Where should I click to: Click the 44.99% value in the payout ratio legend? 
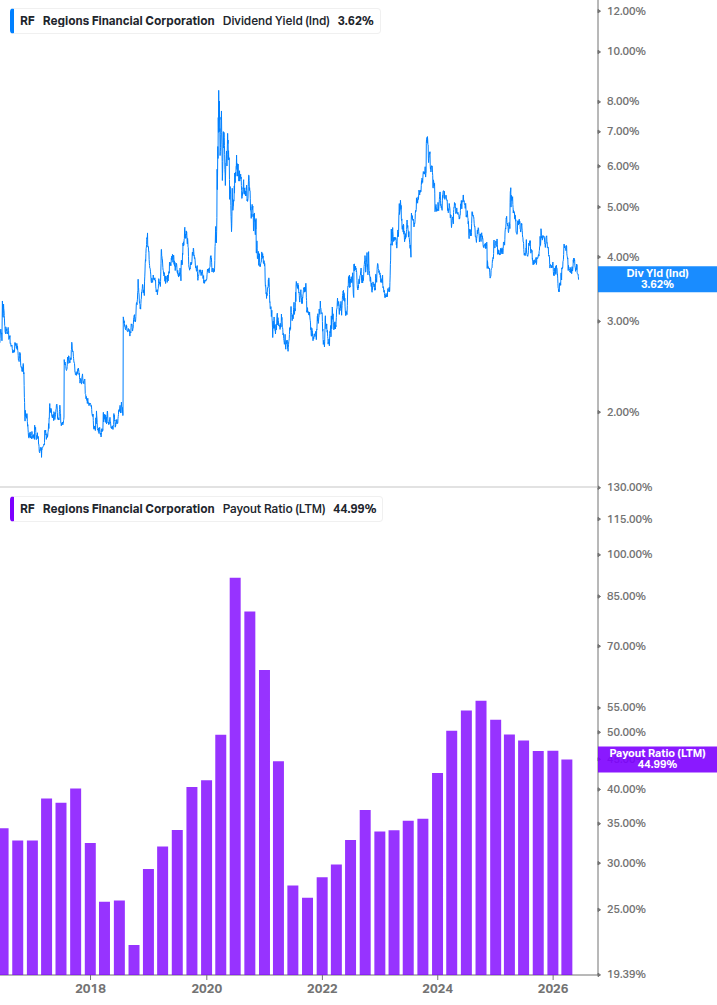(355, 509)
